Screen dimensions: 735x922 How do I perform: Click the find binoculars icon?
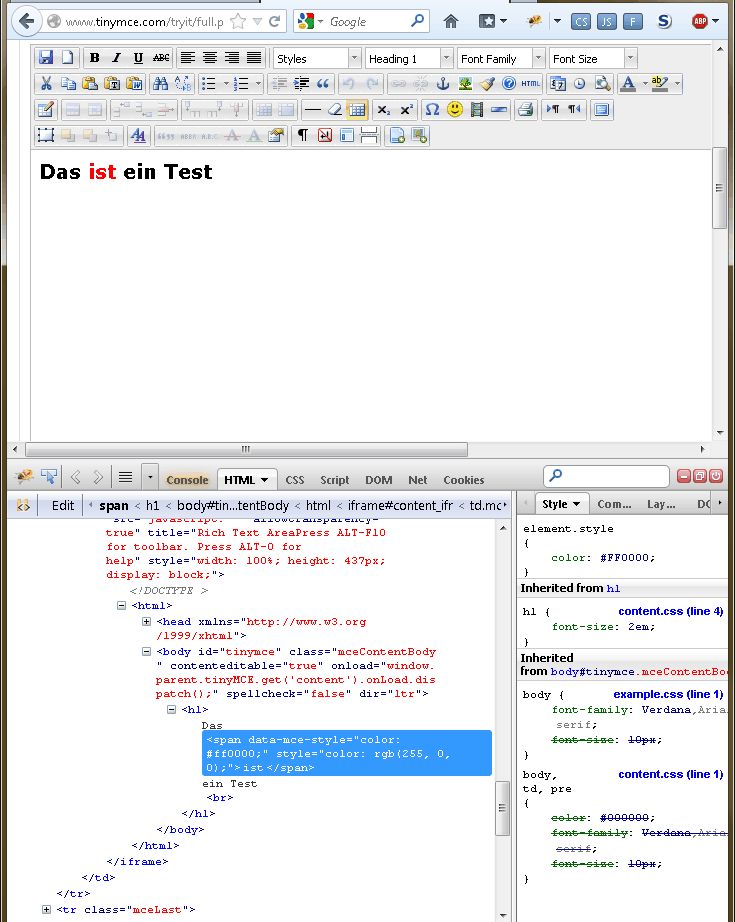(160, 83)
